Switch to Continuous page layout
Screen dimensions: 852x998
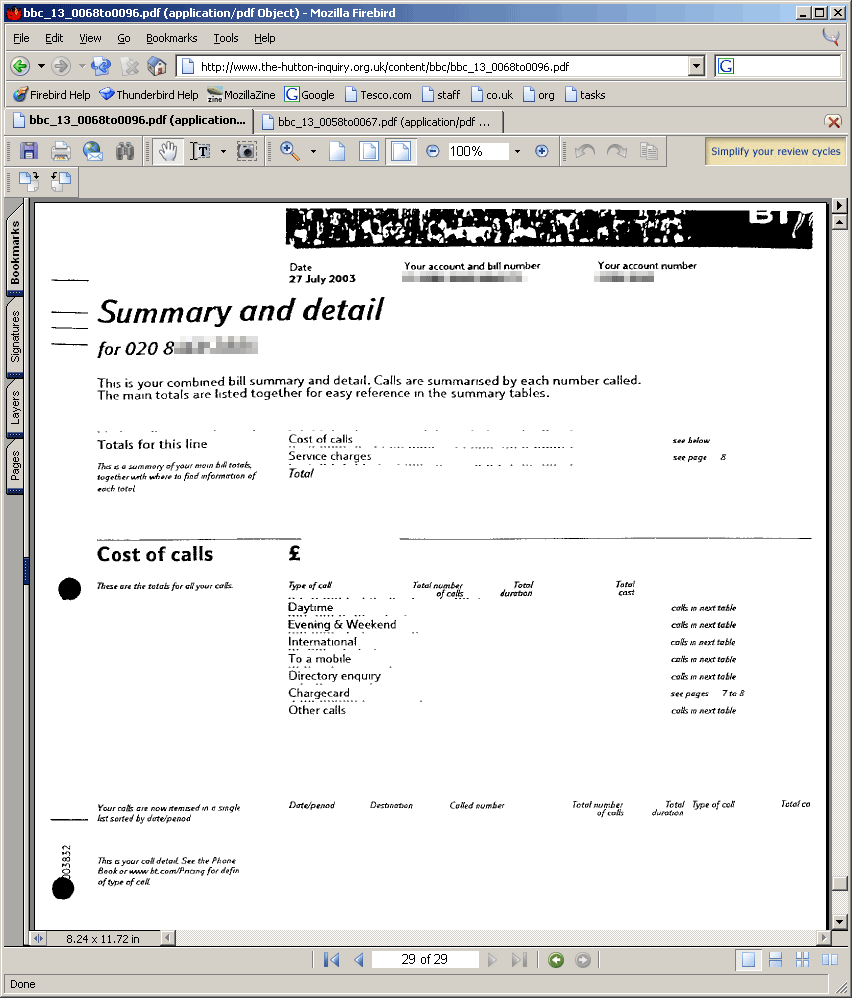point(775,960)
